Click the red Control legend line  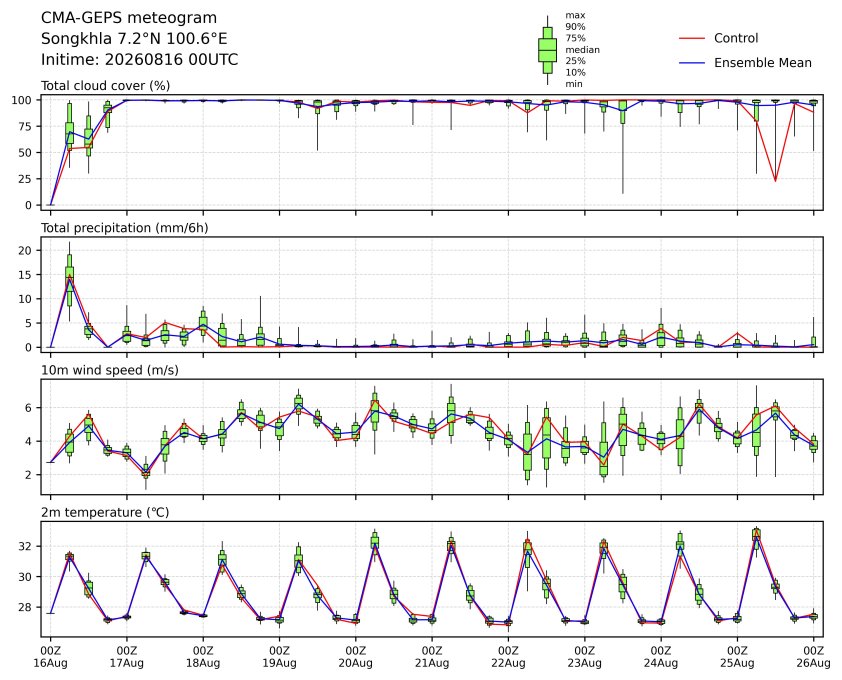pyautogui.click(x=692, y=39)
